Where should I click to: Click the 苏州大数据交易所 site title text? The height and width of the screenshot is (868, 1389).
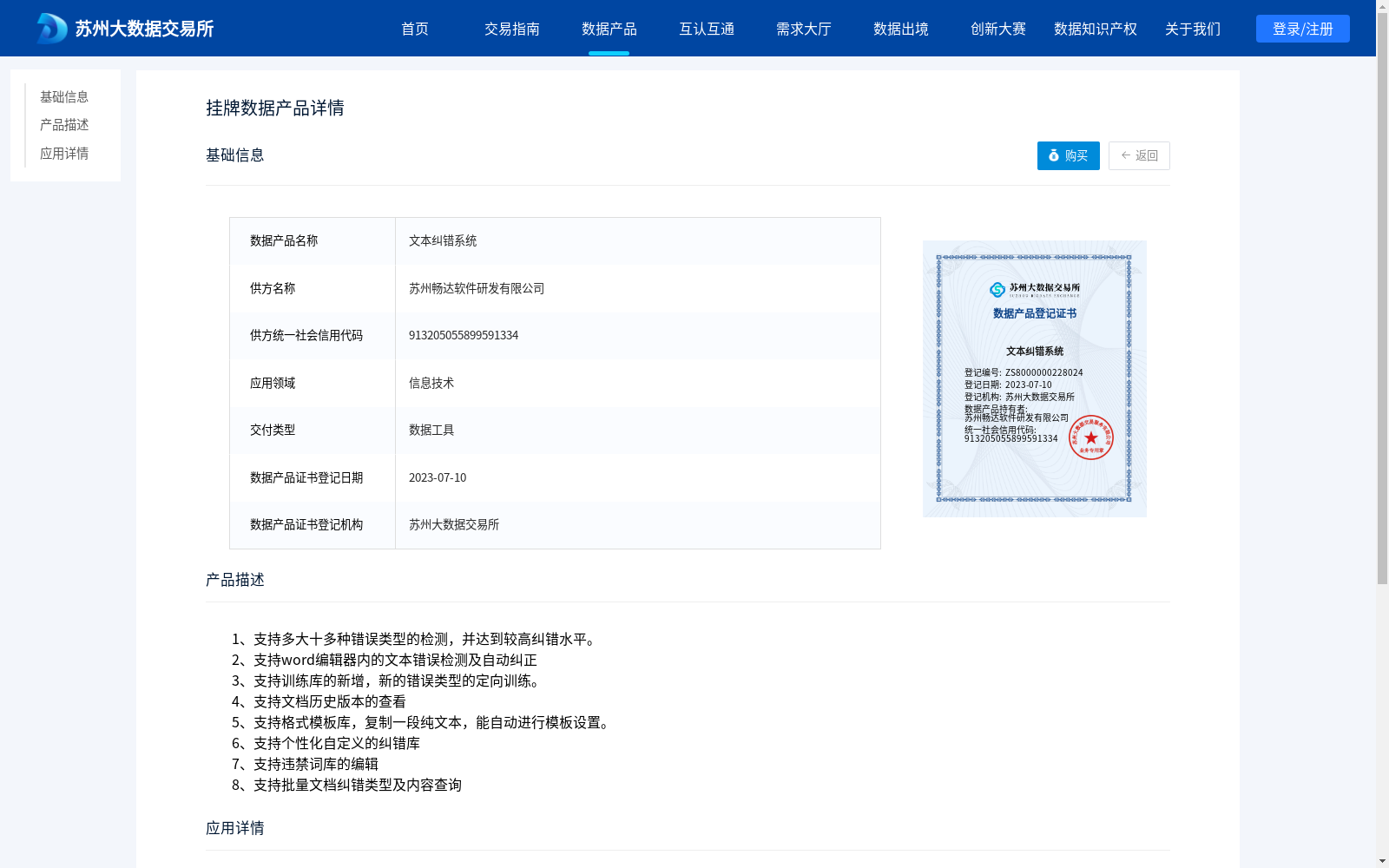(x=144, y=29)
